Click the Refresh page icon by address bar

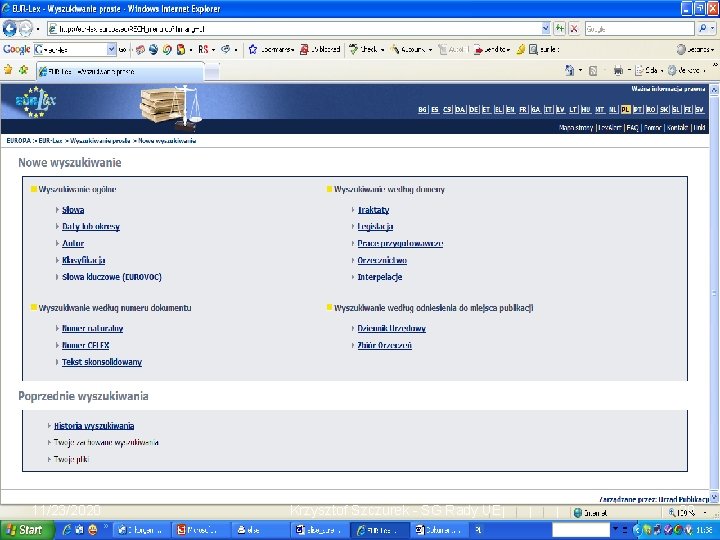click(559, 29)
